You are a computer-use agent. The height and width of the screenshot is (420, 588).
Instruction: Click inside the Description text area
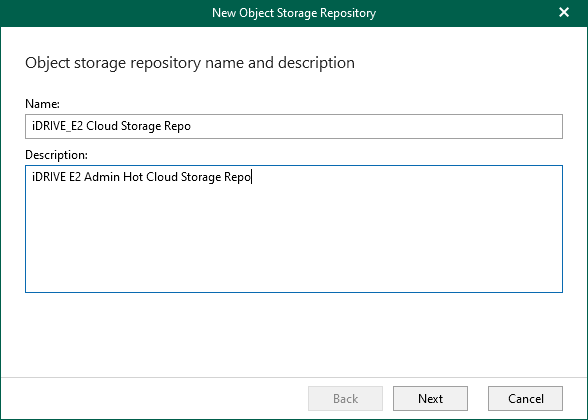click(294, 229)
